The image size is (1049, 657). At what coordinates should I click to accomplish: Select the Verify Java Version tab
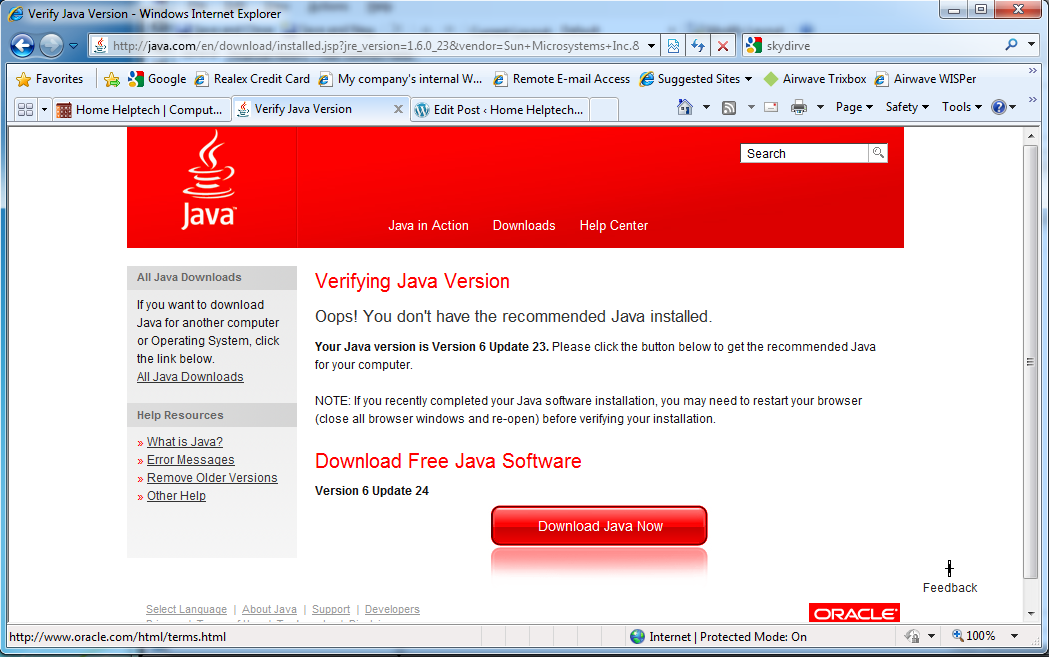click(303, 109)
